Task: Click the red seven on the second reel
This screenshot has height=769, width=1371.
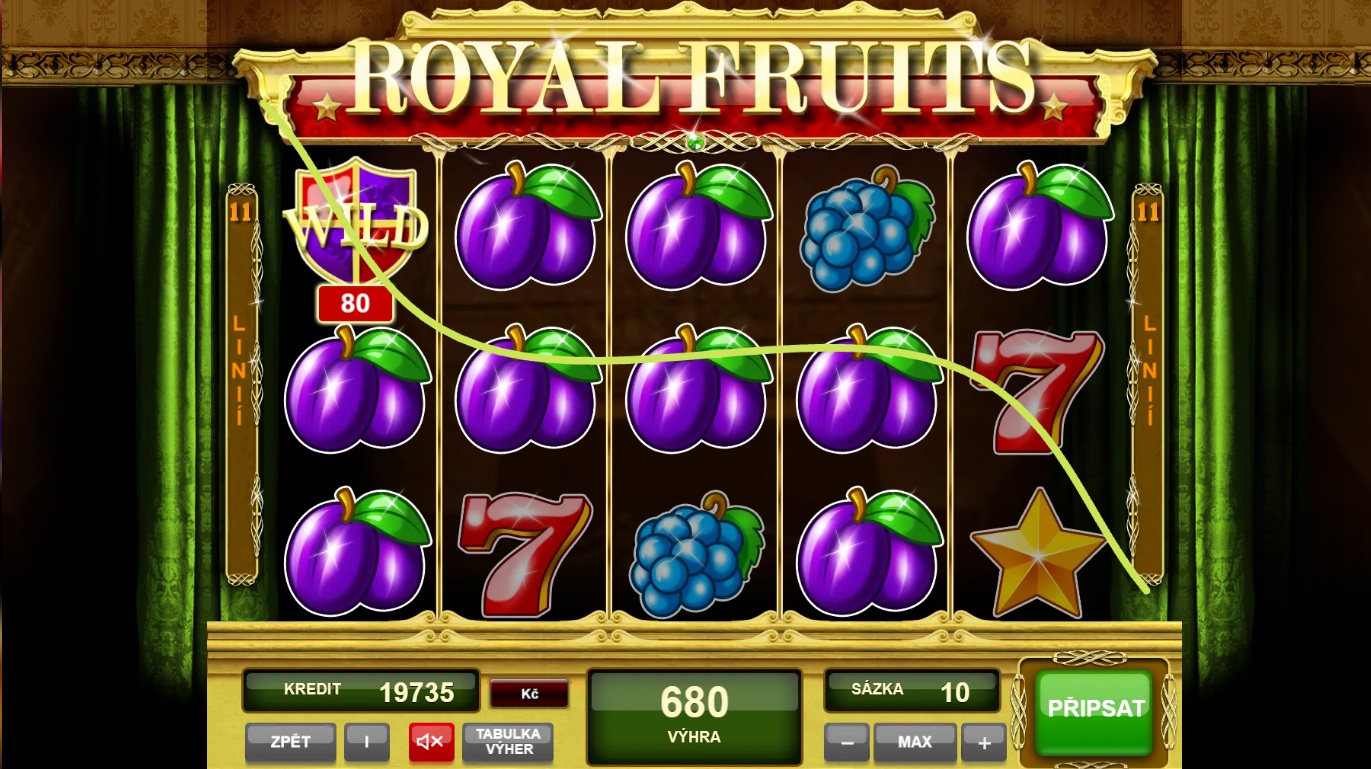Action: coord(523,553)
